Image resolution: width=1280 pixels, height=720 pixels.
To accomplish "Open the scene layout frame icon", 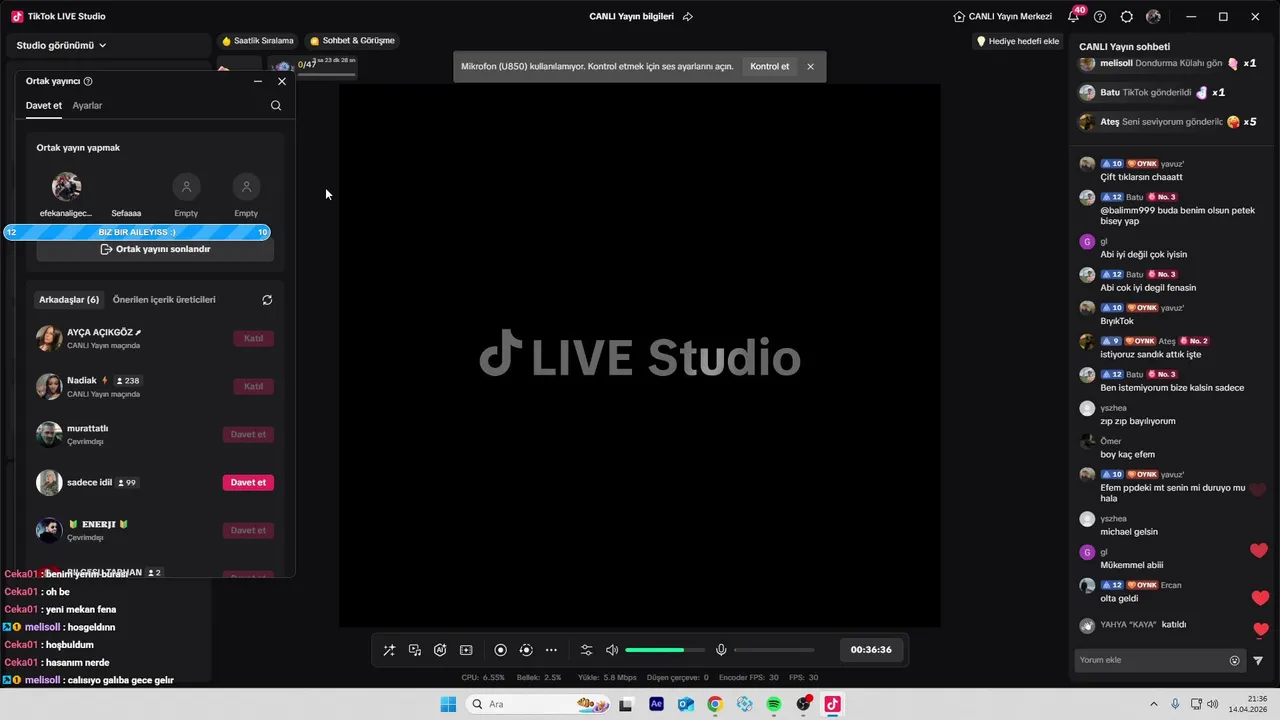I will (x=466, y=650).
